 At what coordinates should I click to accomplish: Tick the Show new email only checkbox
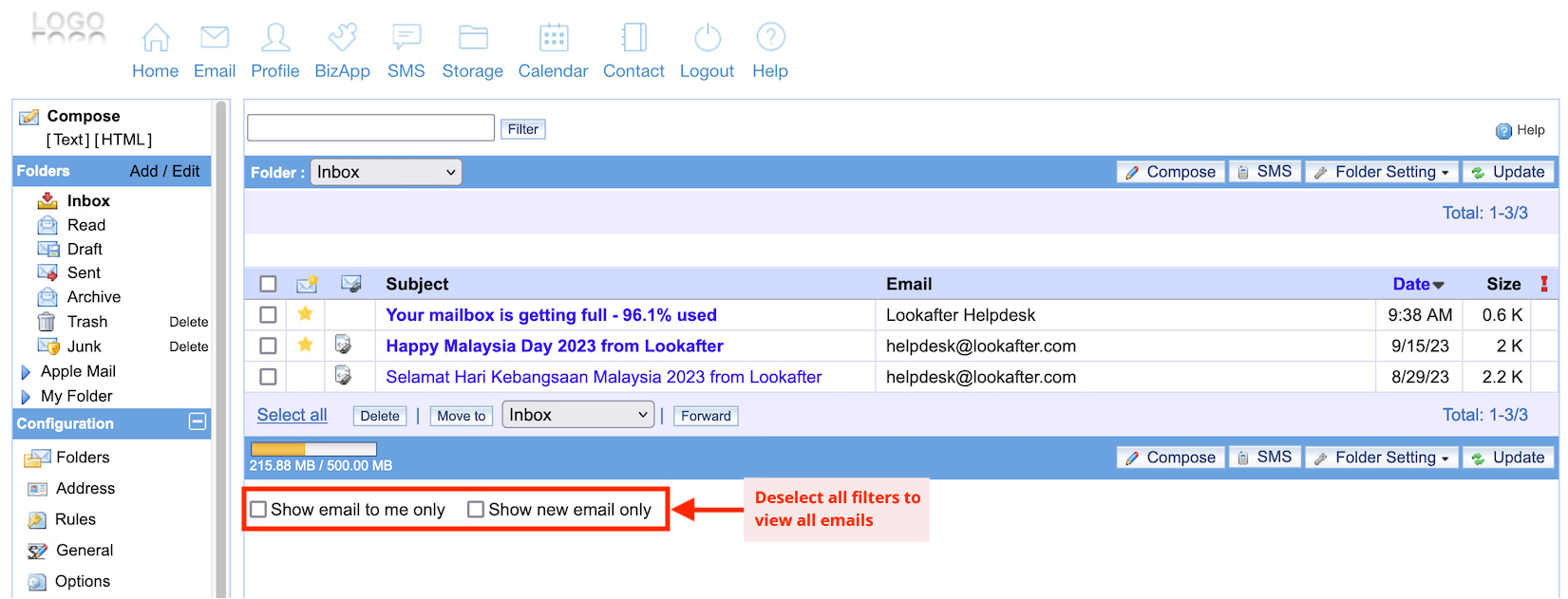[x=476, y=510]
